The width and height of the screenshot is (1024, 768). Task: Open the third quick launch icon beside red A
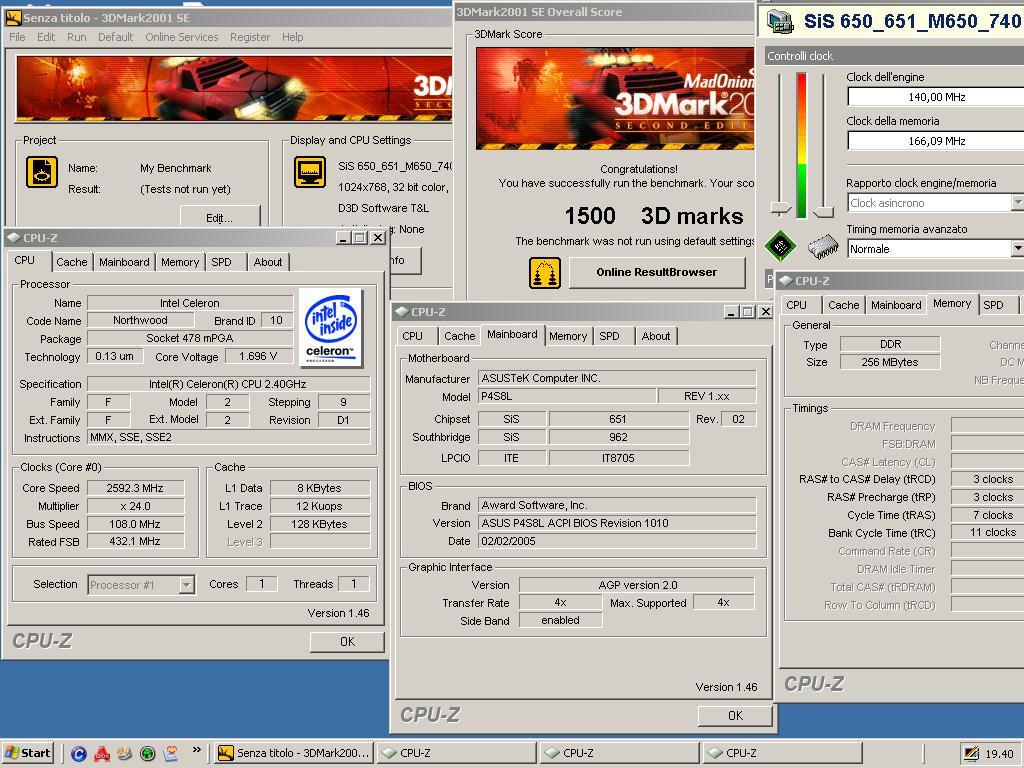click(x=125, y=754)
